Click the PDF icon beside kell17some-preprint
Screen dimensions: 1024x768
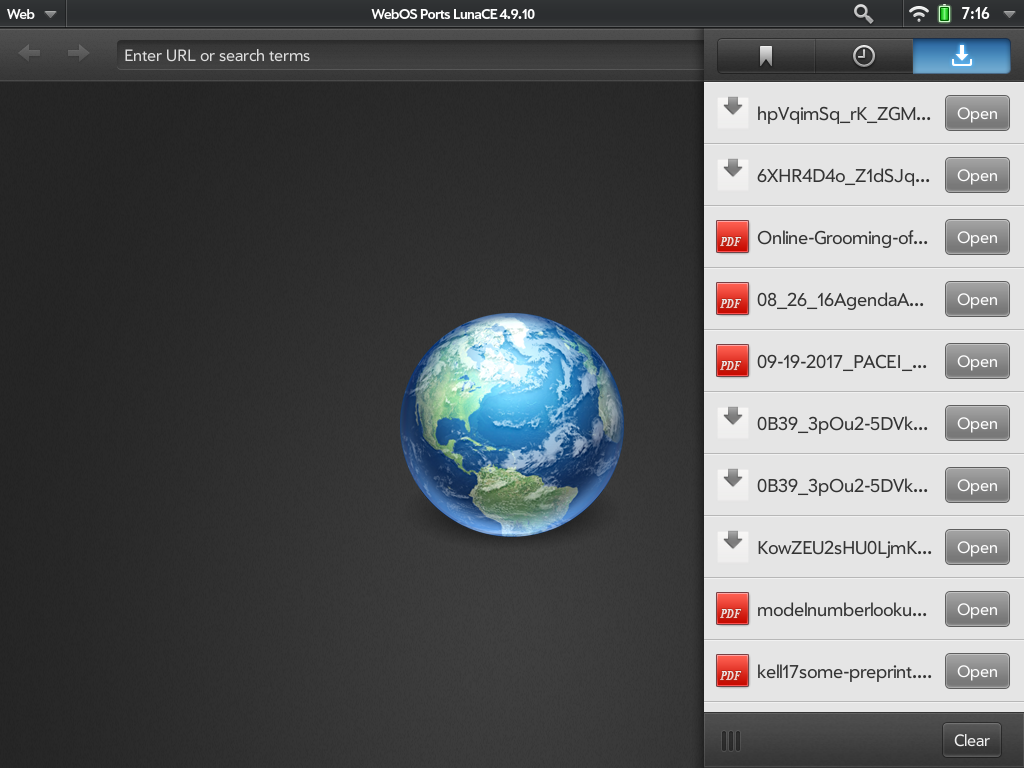[733, 671]
